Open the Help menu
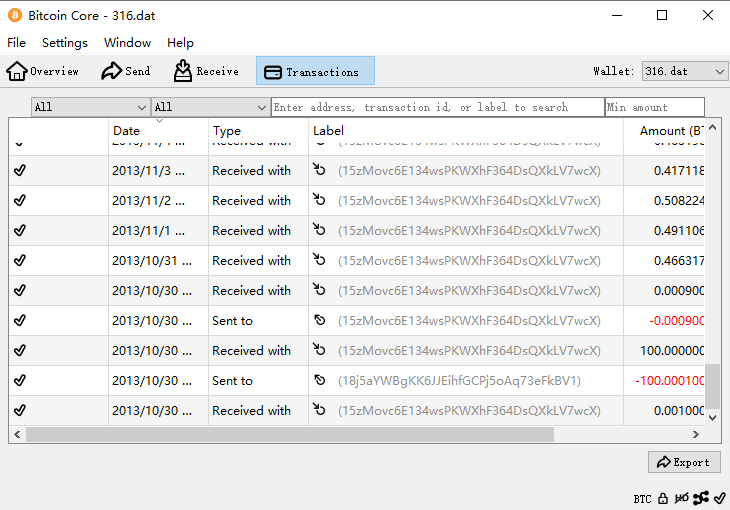The width and height of the screenshot is (730, 510). click(180, 43)
